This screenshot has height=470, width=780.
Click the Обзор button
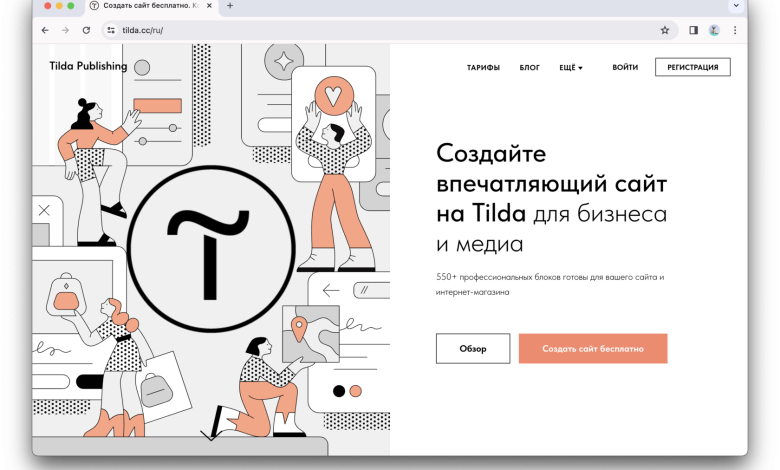pos(473,349)
